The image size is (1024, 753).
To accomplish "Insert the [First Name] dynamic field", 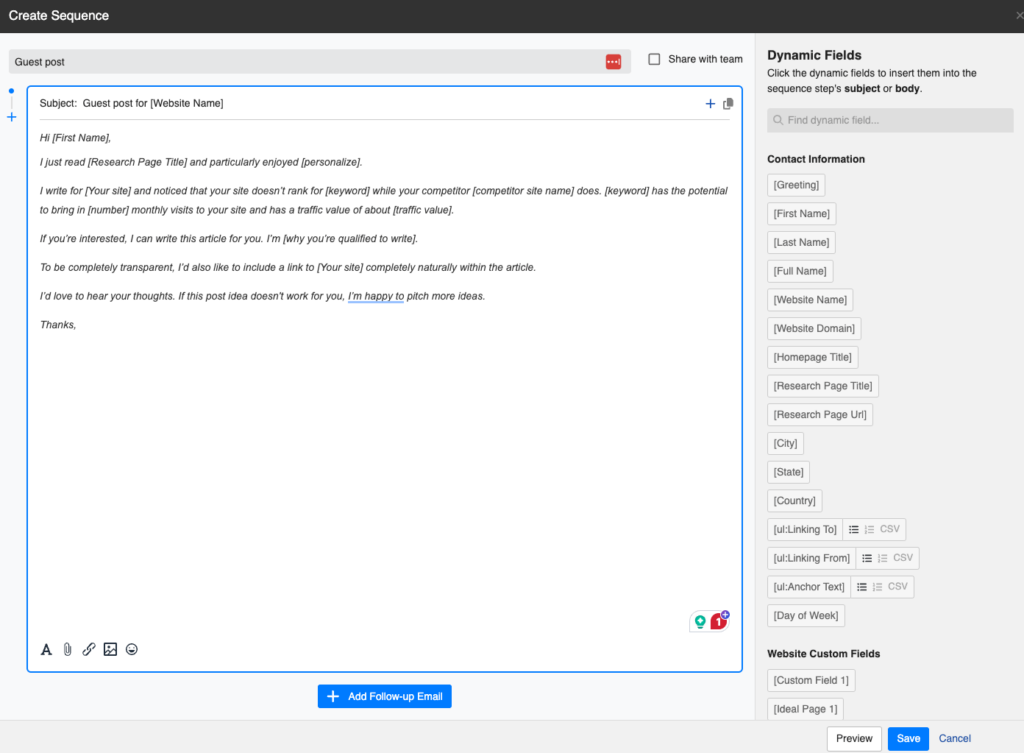I will (801, 213).
